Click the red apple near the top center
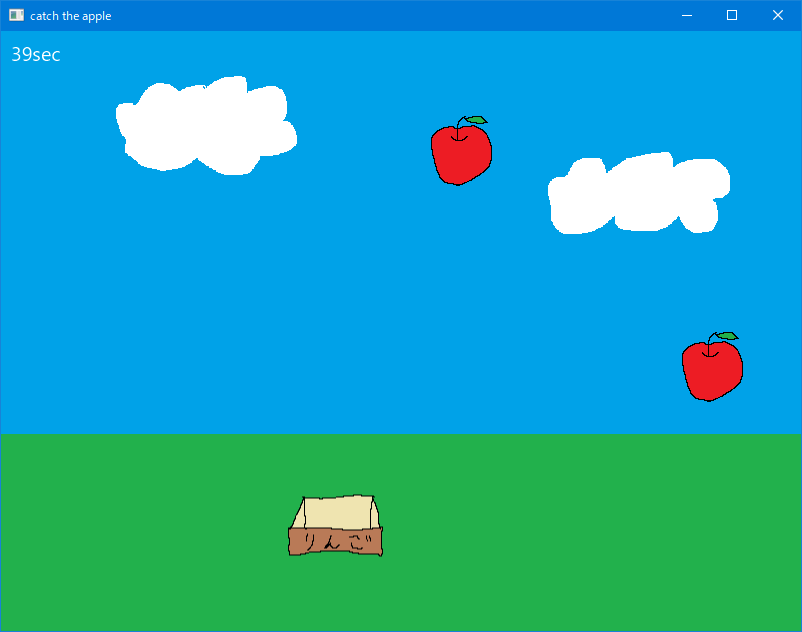Screen dimensions: 802x632 (460, 153)
